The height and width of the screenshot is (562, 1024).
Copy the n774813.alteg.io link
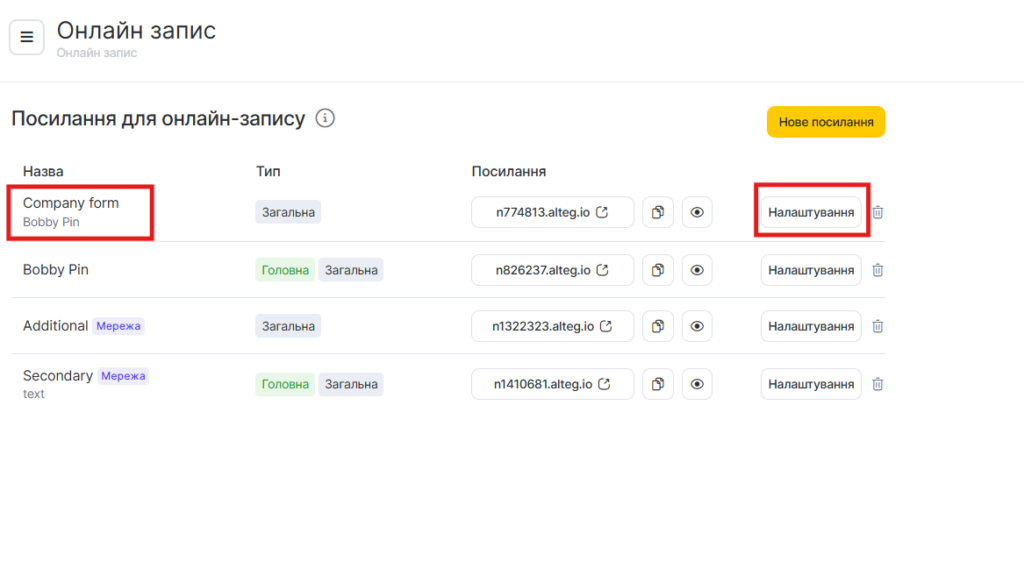[658, 213]
